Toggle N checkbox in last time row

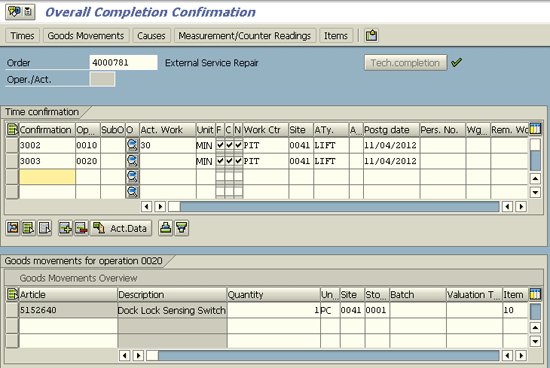pos(238,192)
